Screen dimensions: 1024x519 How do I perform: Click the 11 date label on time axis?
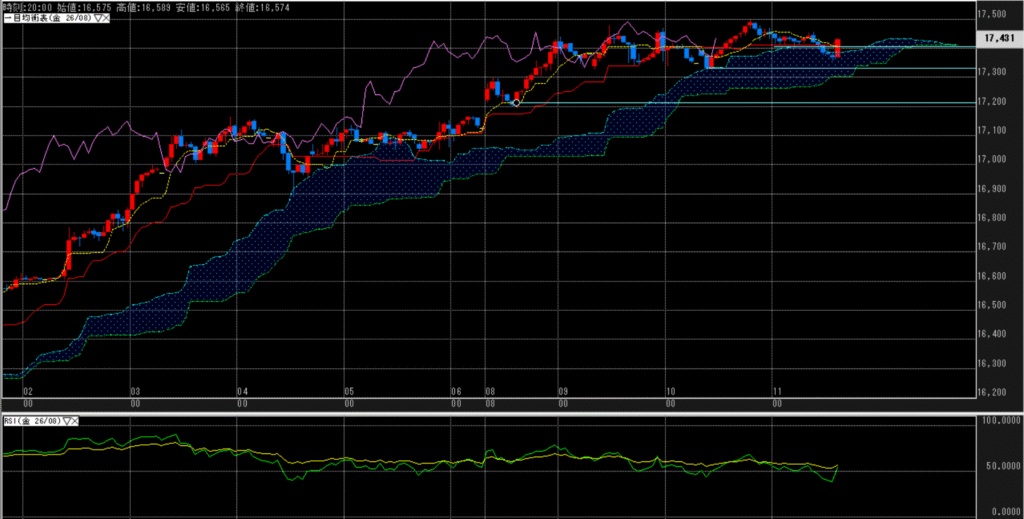pyautogui.click(x=776, y=392)
